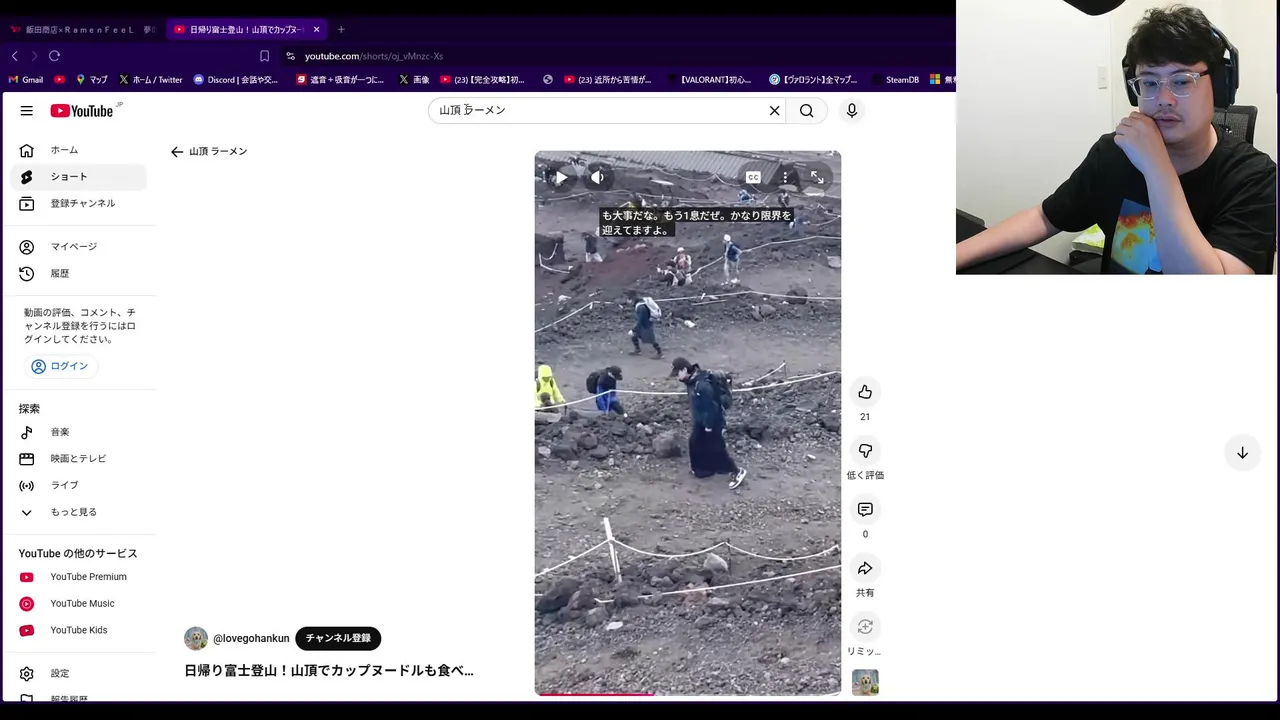Open the Short's title 日帰り富士登山

coord(329,671)
